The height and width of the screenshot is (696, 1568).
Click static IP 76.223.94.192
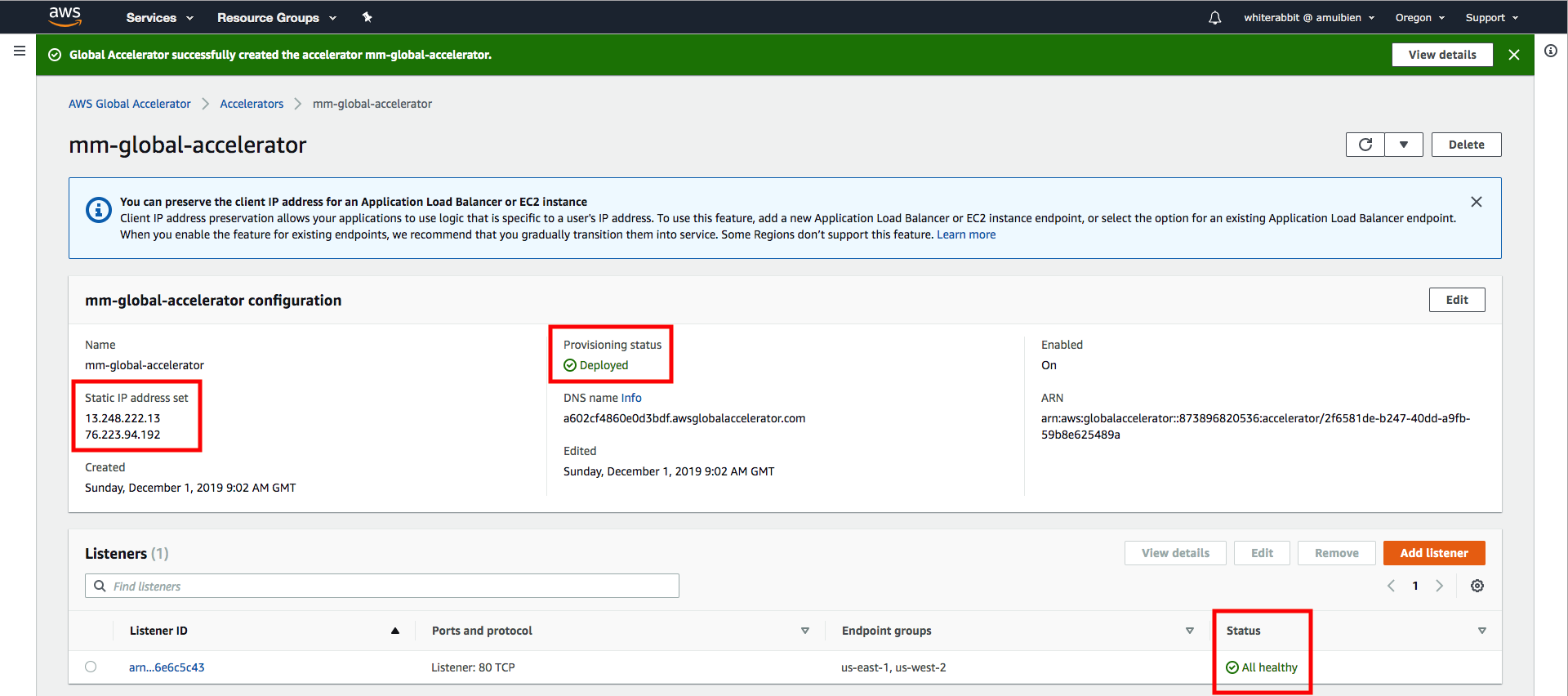point(122,435)
